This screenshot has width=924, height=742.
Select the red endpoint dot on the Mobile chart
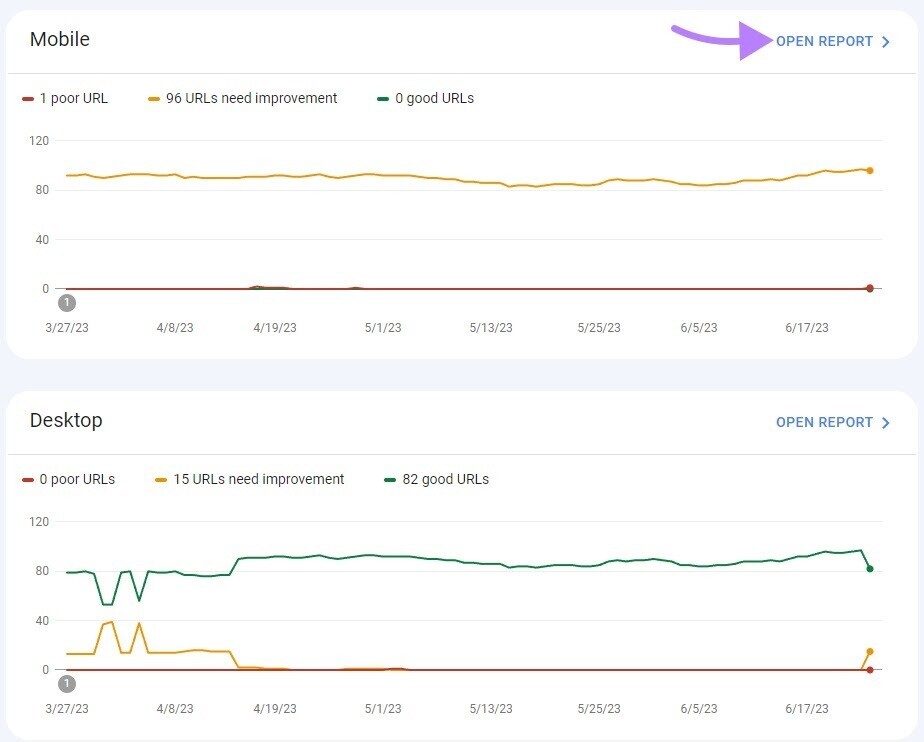click(x=869, y=287)
